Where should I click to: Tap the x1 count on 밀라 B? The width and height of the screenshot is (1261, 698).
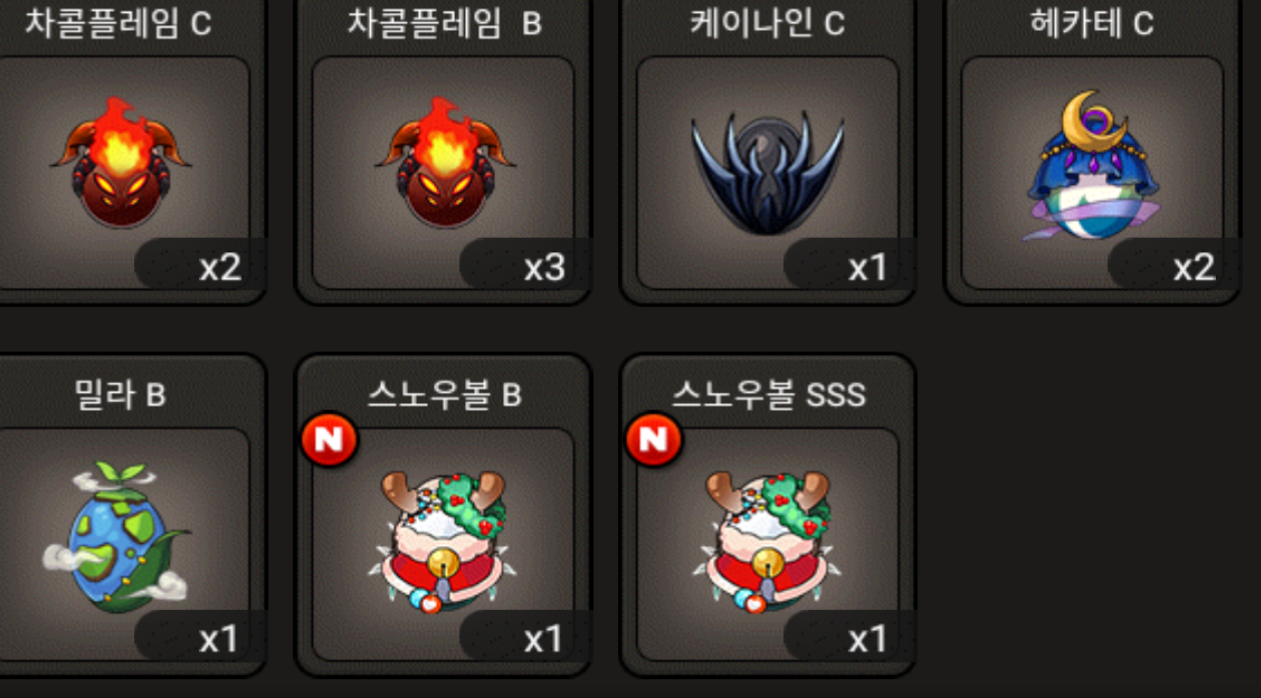pyautogui.click(x=219, y=640)
